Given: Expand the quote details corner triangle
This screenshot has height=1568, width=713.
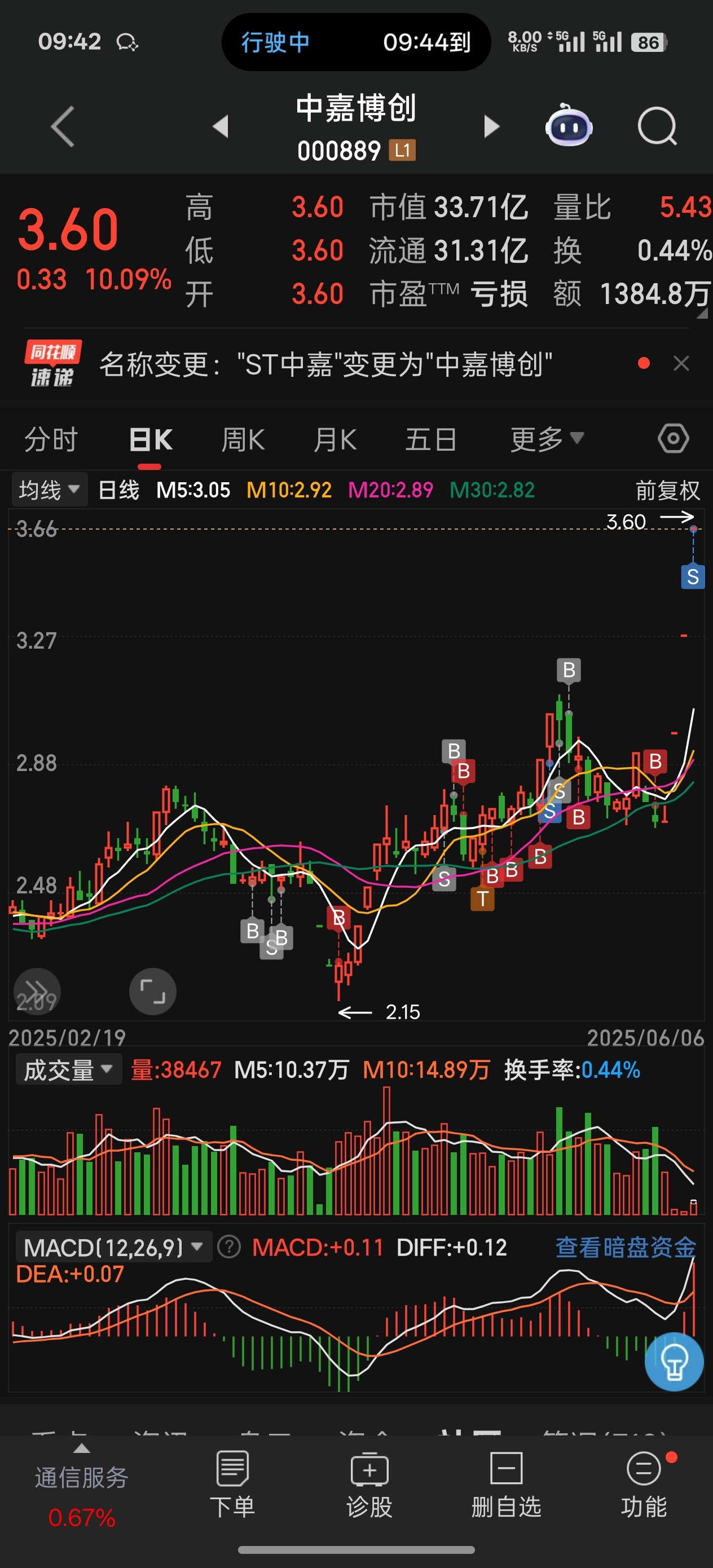Looking at the screenshot, I should (x=702, y=313).
